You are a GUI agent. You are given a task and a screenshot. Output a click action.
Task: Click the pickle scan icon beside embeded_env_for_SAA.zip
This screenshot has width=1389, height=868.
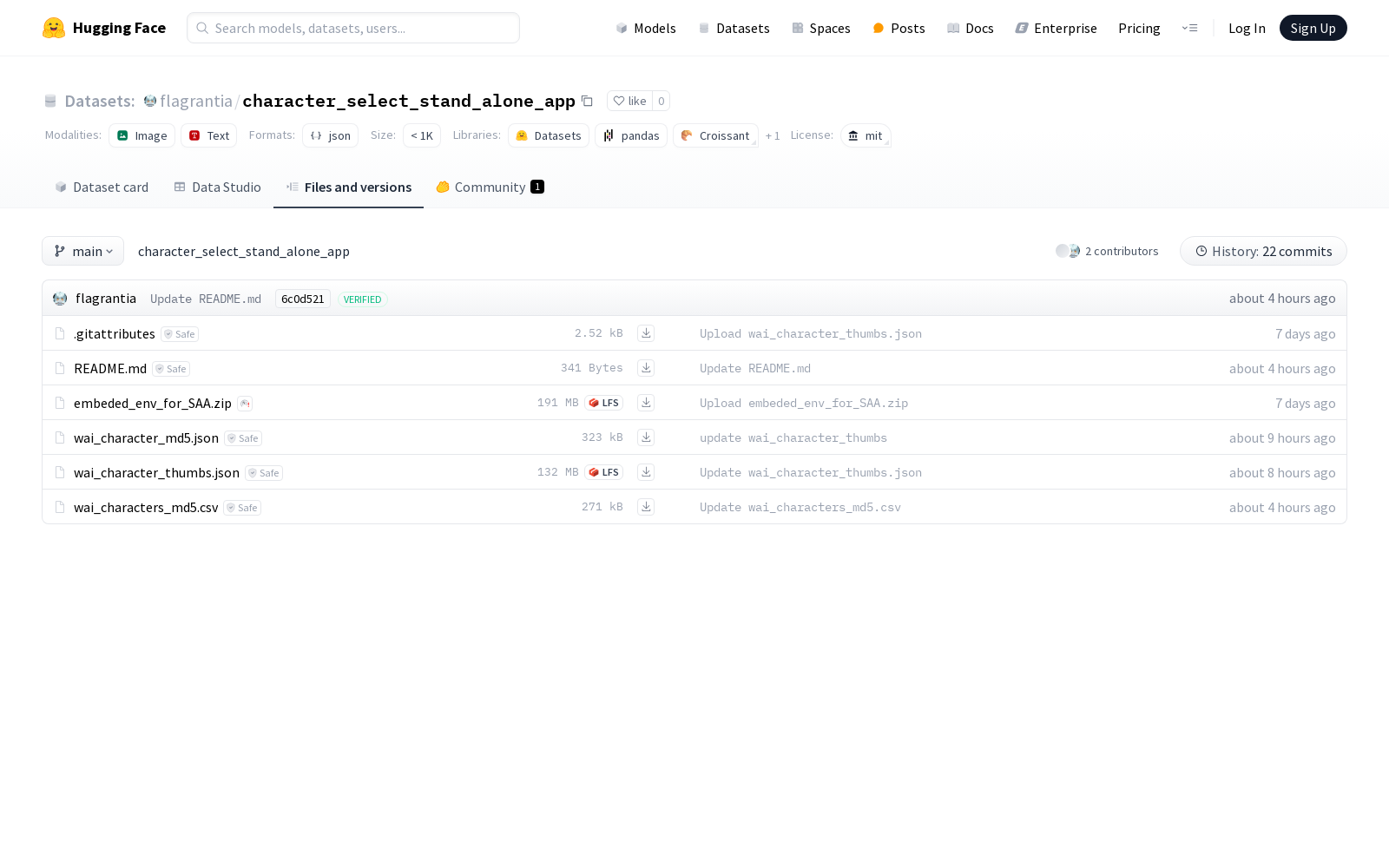245,404
